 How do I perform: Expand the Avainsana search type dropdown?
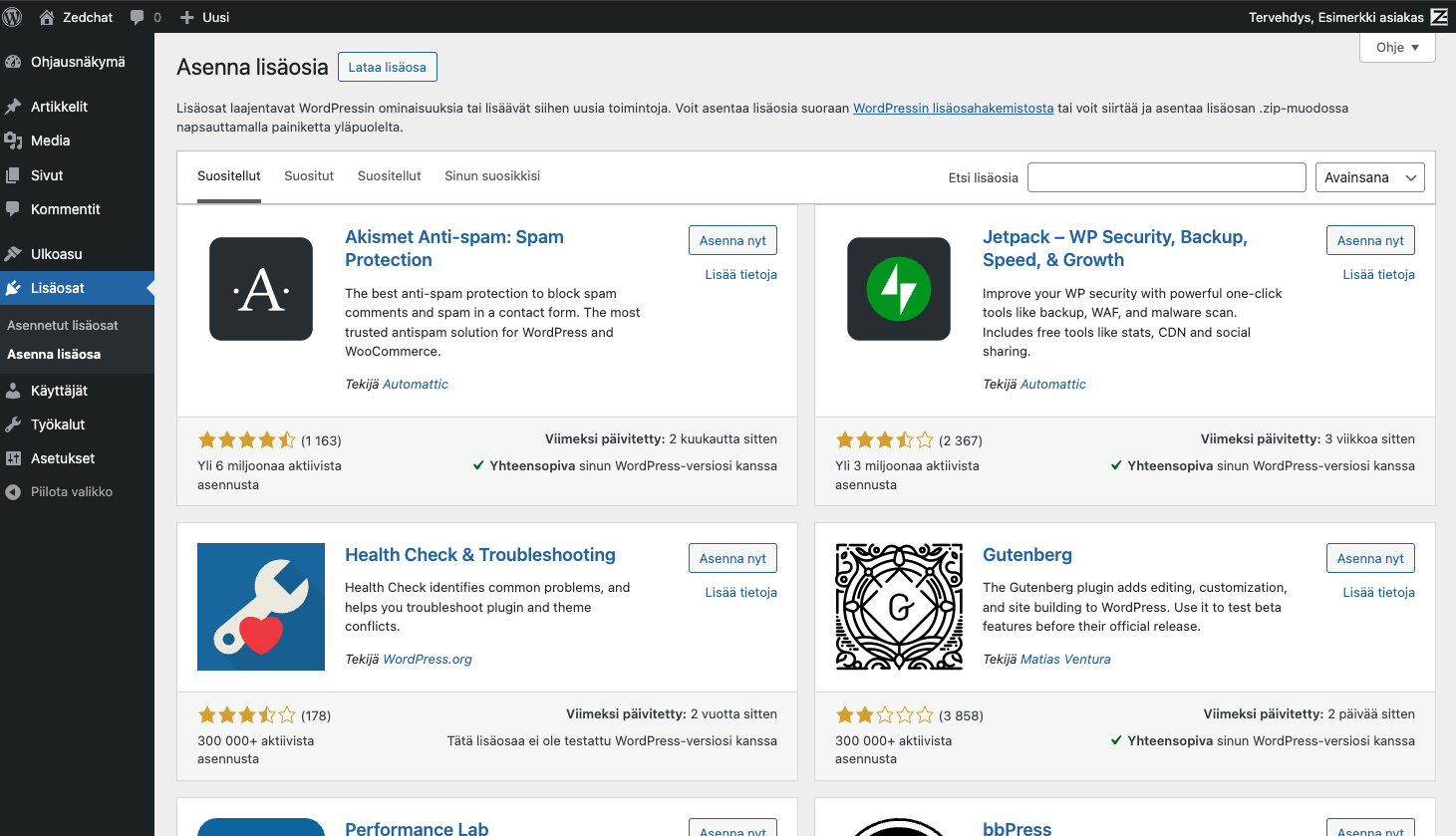click(x=1369, y=177)
